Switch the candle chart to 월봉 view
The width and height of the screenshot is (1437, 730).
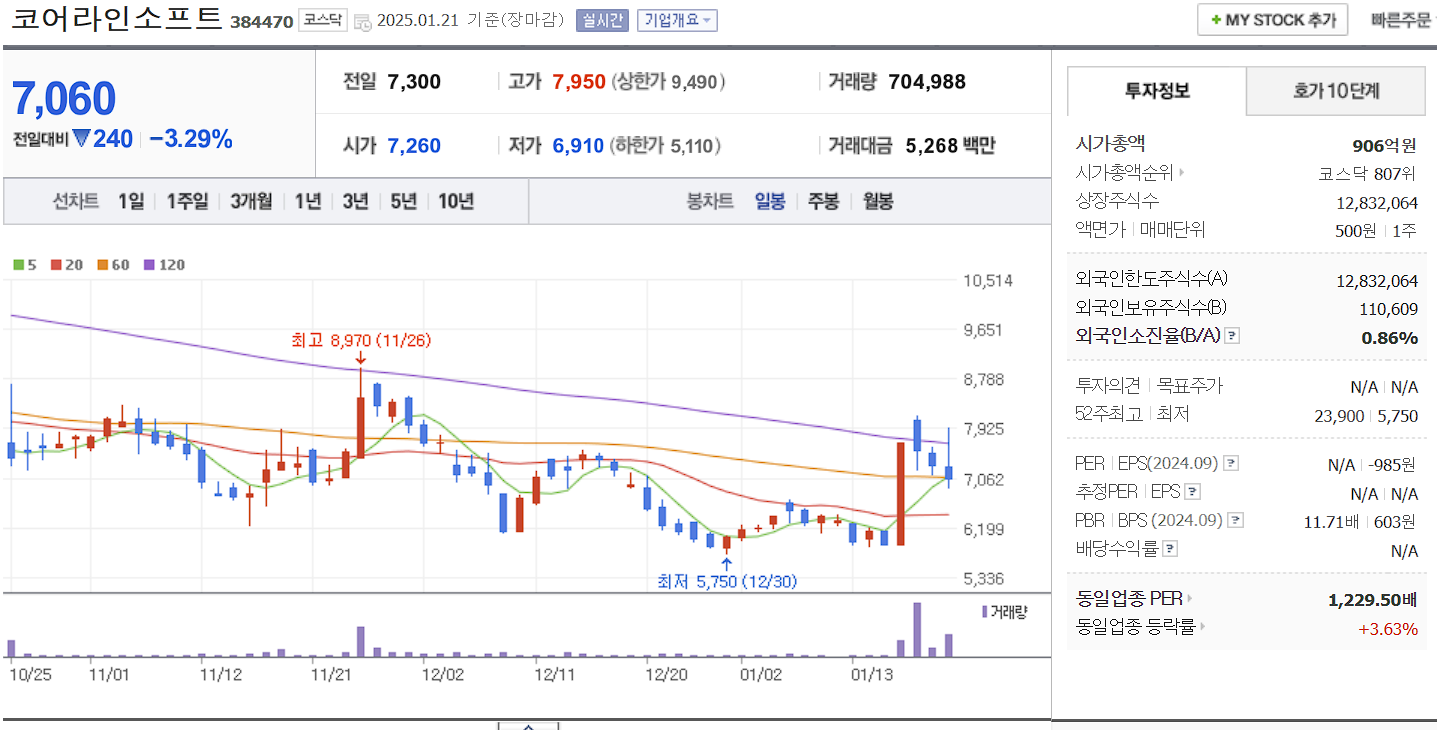tap(880, 201)
